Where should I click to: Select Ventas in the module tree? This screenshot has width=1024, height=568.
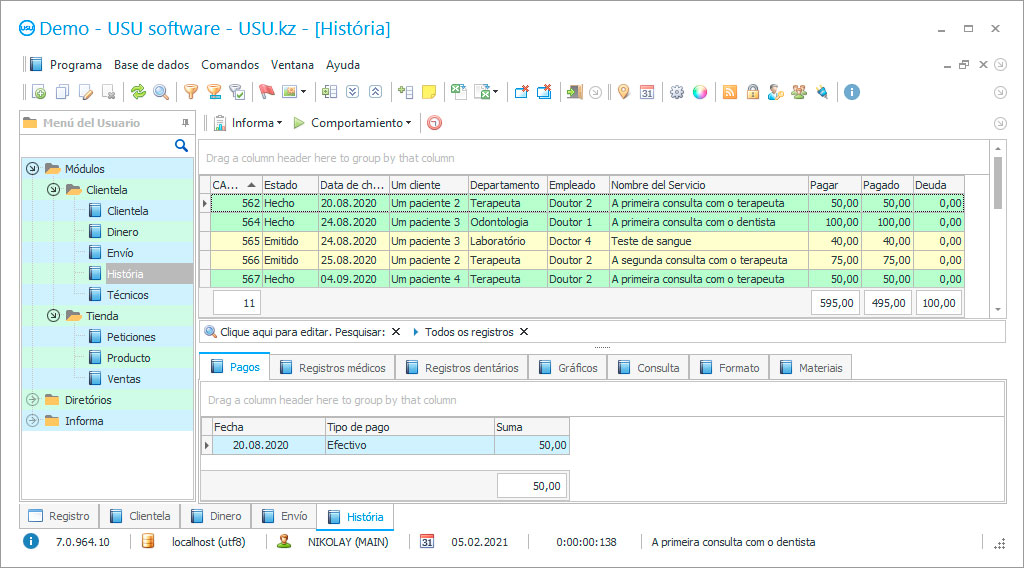pos(124,379)
